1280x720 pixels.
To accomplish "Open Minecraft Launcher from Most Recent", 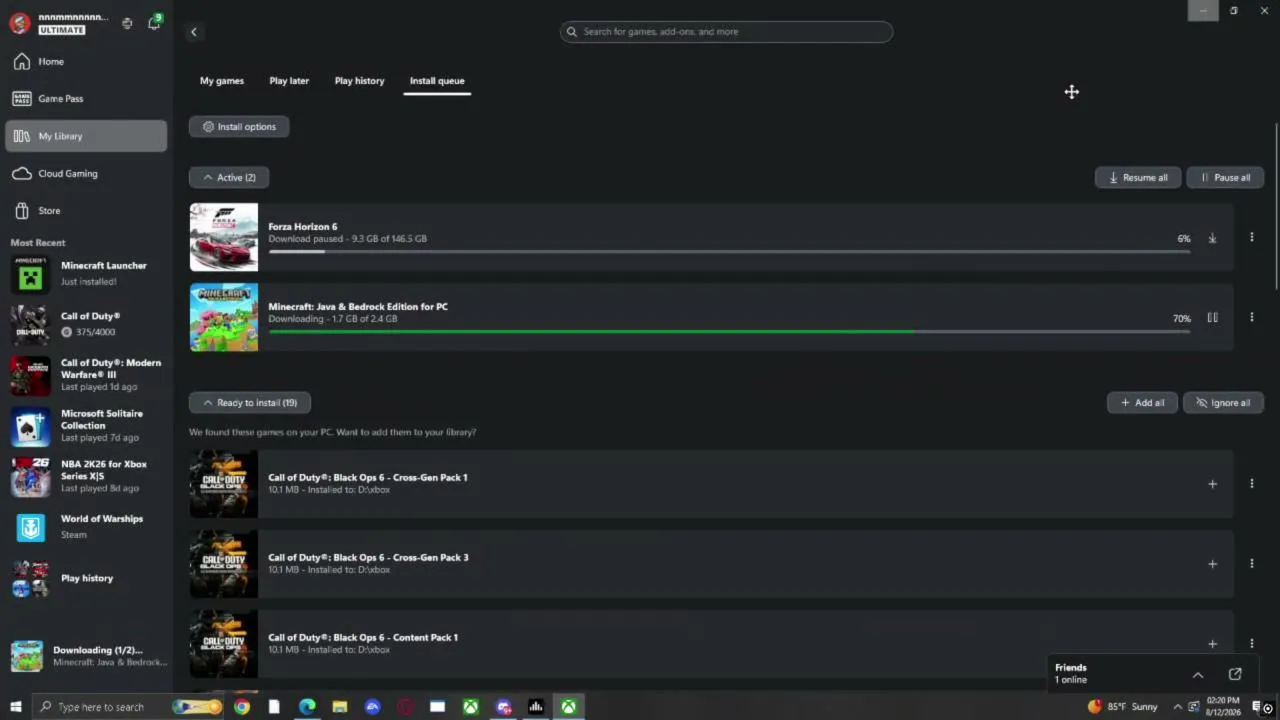I will tap(86, 274).
